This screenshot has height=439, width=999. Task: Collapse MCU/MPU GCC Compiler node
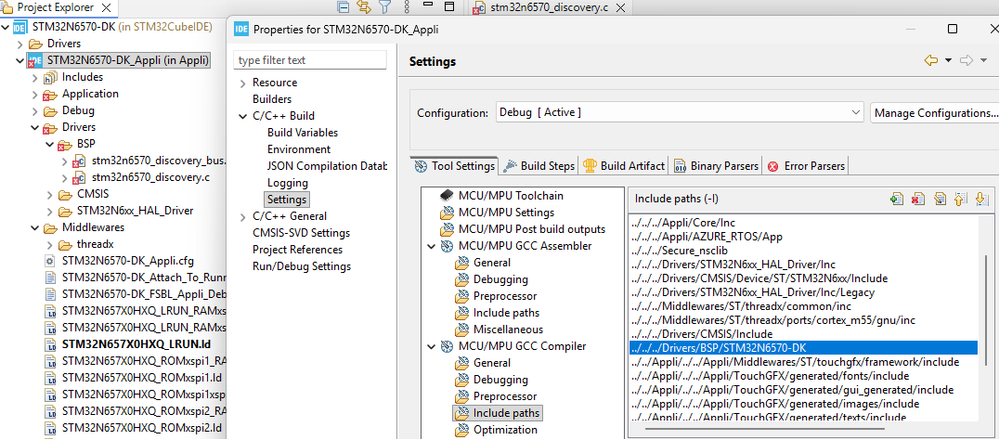(431, 347)
